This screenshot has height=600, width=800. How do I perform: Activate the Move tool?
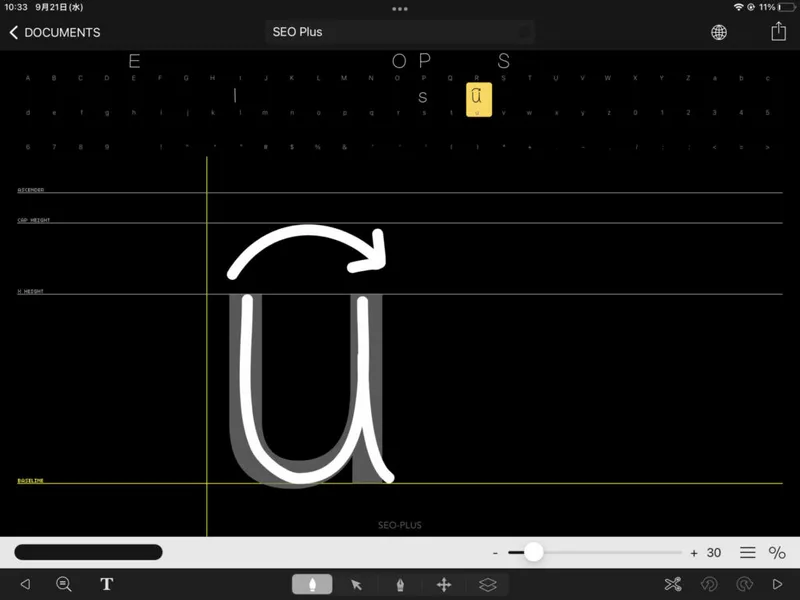(x=445, y=584)
